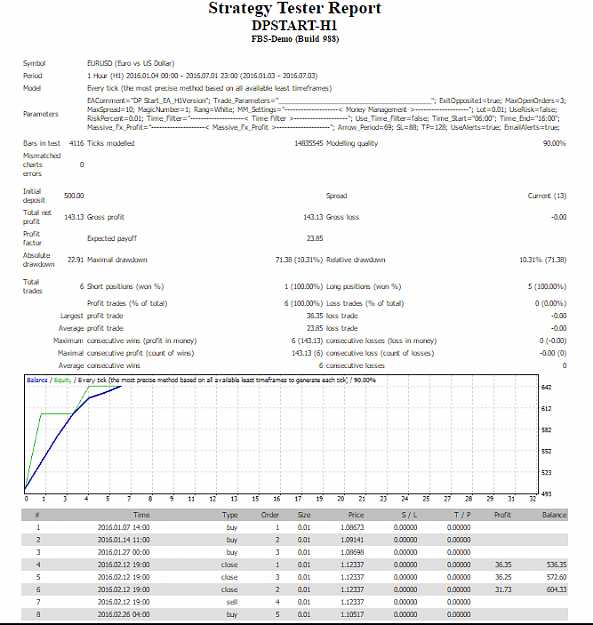
Task: Click the 'sell' type cell in row 7
Action: coord(232,602)
